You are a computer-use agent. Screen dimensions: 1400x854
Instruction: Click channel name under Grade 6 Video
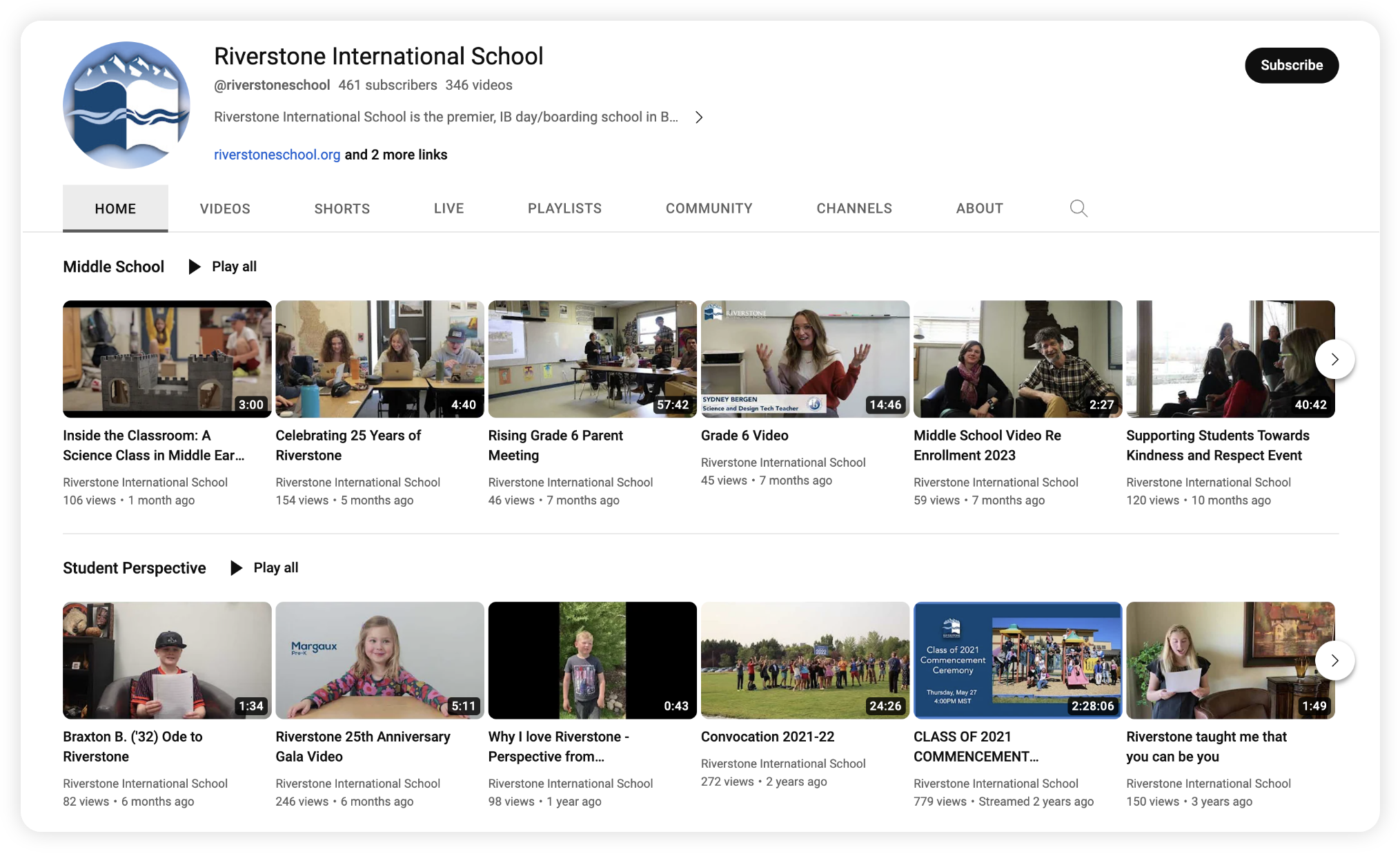(x=783, y=463)
